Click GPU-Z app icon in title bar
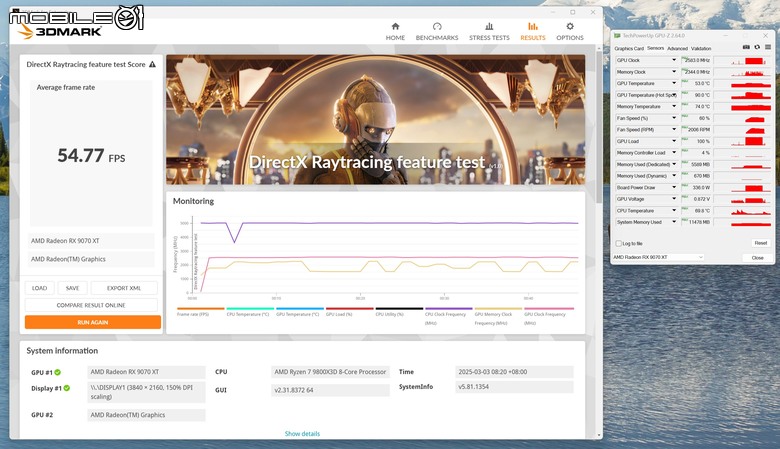Viewport: 780px width, 449px height. coord(617,36)
